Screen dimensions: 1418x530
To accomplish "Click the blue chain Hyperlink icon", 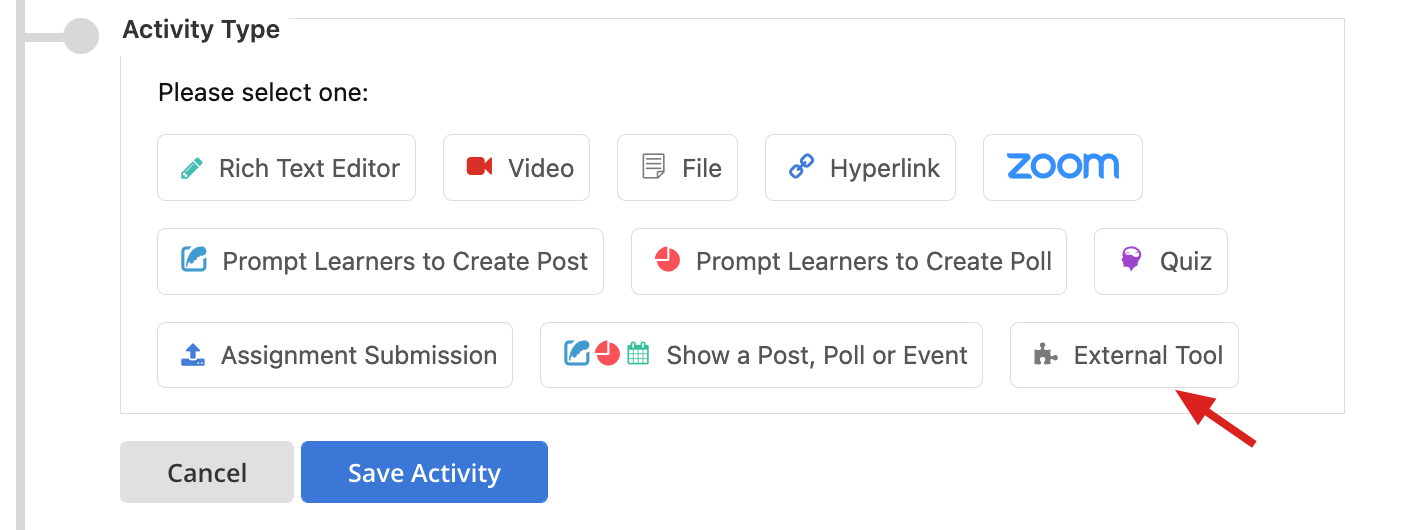I will click(x=802, y=168).
